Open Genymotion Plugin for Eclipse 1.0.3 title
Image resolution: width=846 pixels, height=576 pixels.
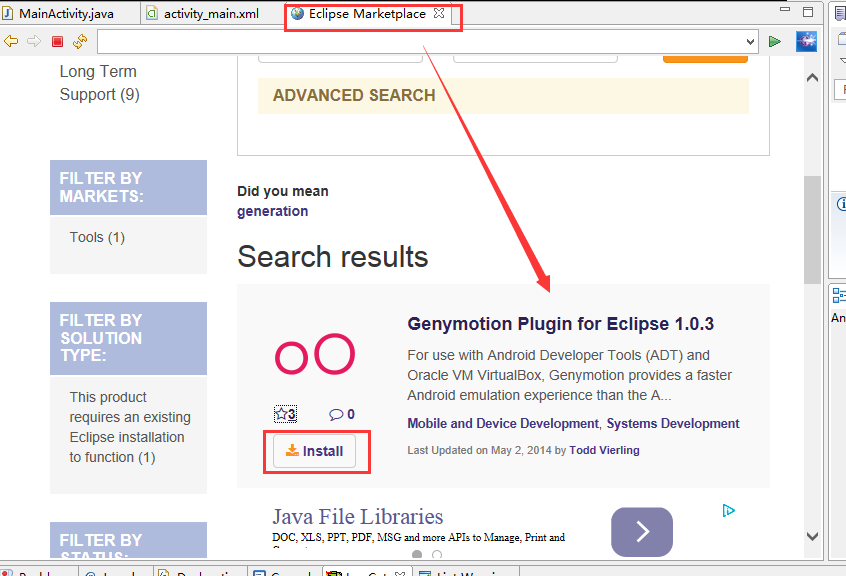pos(561,324)
